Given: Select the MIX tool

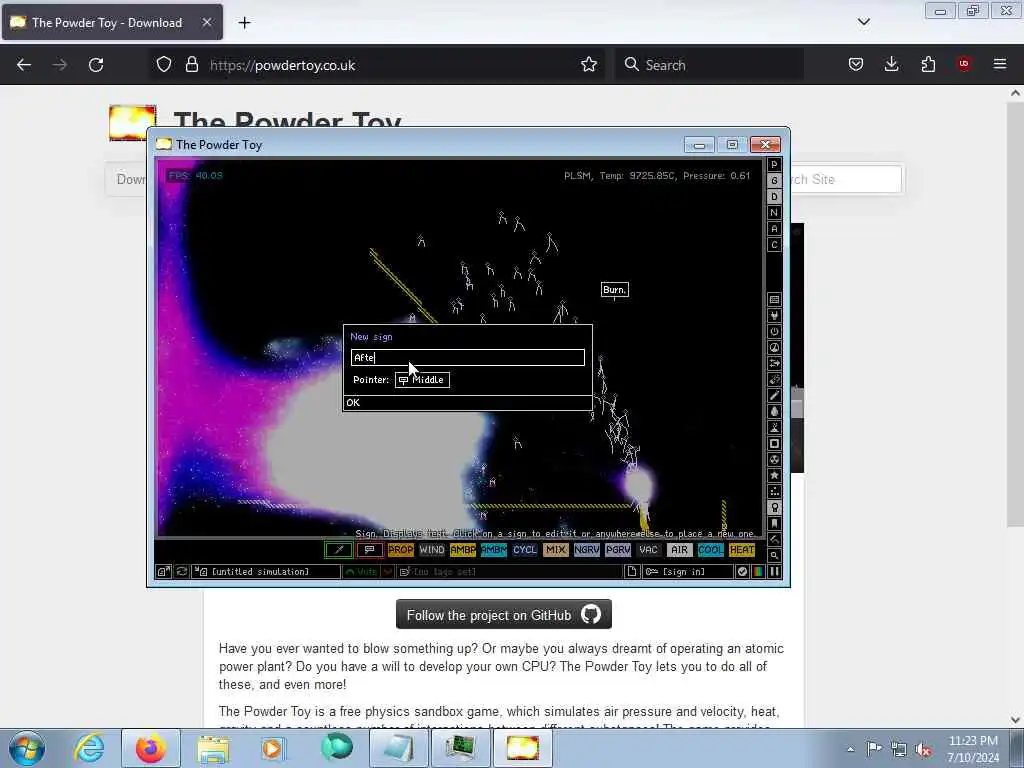Looking at the screenshot, I should pyautogui.click(x=556, y=550).
